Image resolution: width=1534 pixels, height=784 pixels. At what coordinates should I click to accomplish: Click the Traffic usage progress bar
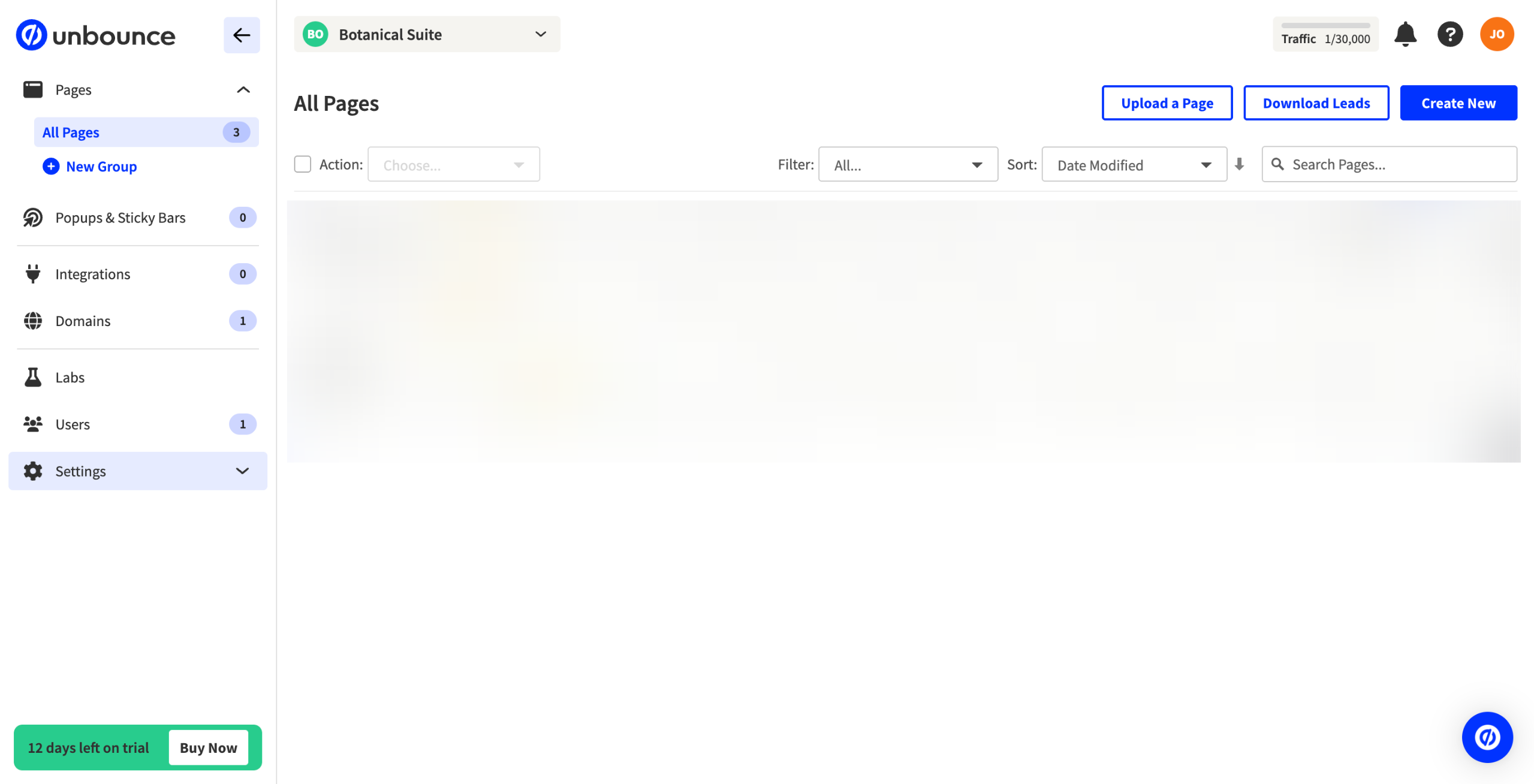[1325, 26]
